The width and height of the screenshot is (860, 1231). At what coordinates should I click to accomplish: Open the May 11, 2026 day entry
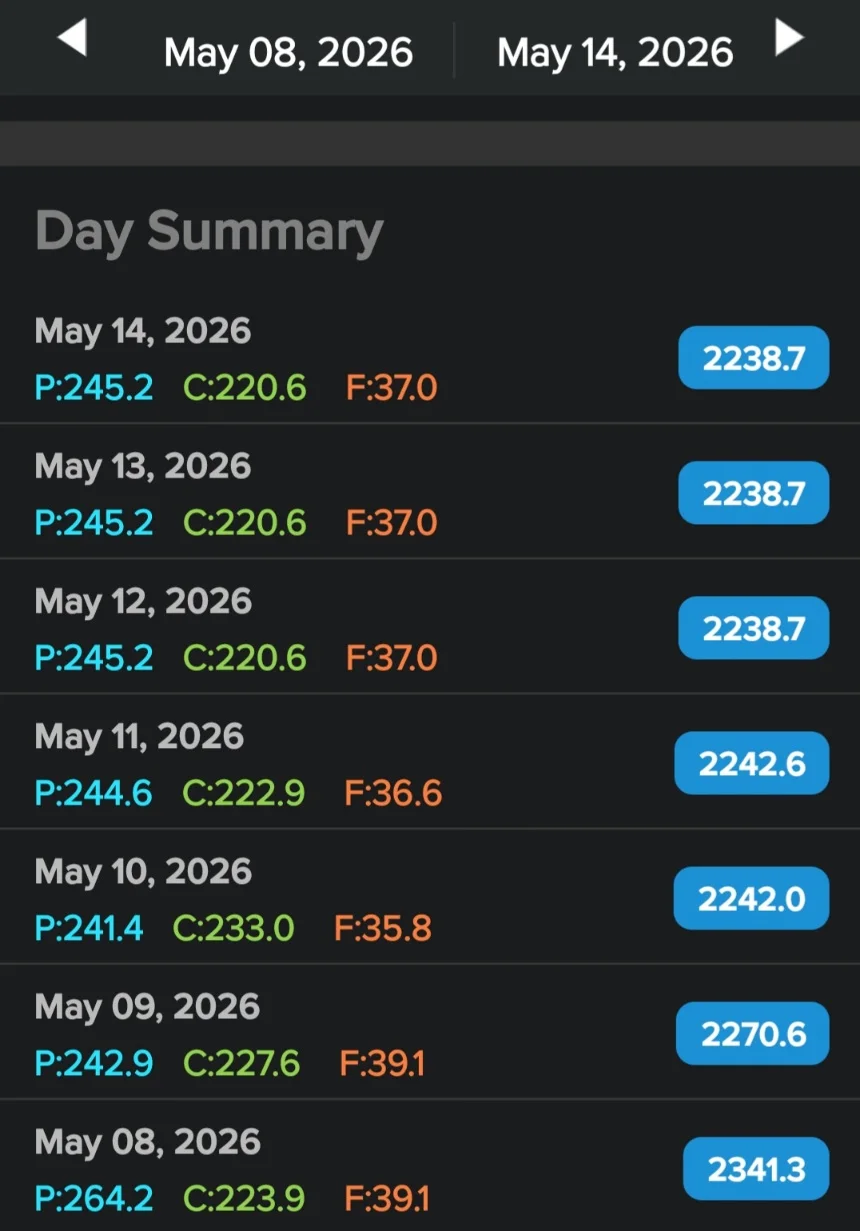click(x=430, y=761)
